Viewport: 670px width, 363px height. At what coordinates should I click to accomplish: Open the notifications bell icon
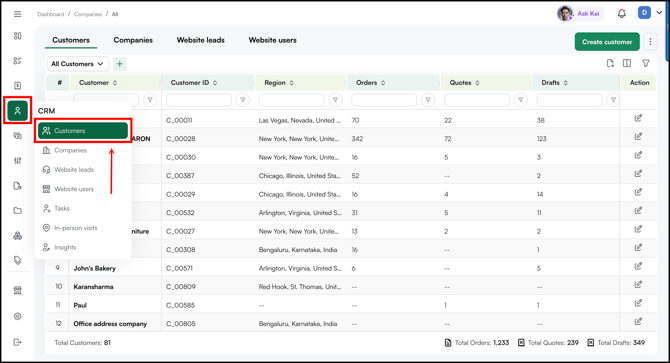[x=622, y=14]
